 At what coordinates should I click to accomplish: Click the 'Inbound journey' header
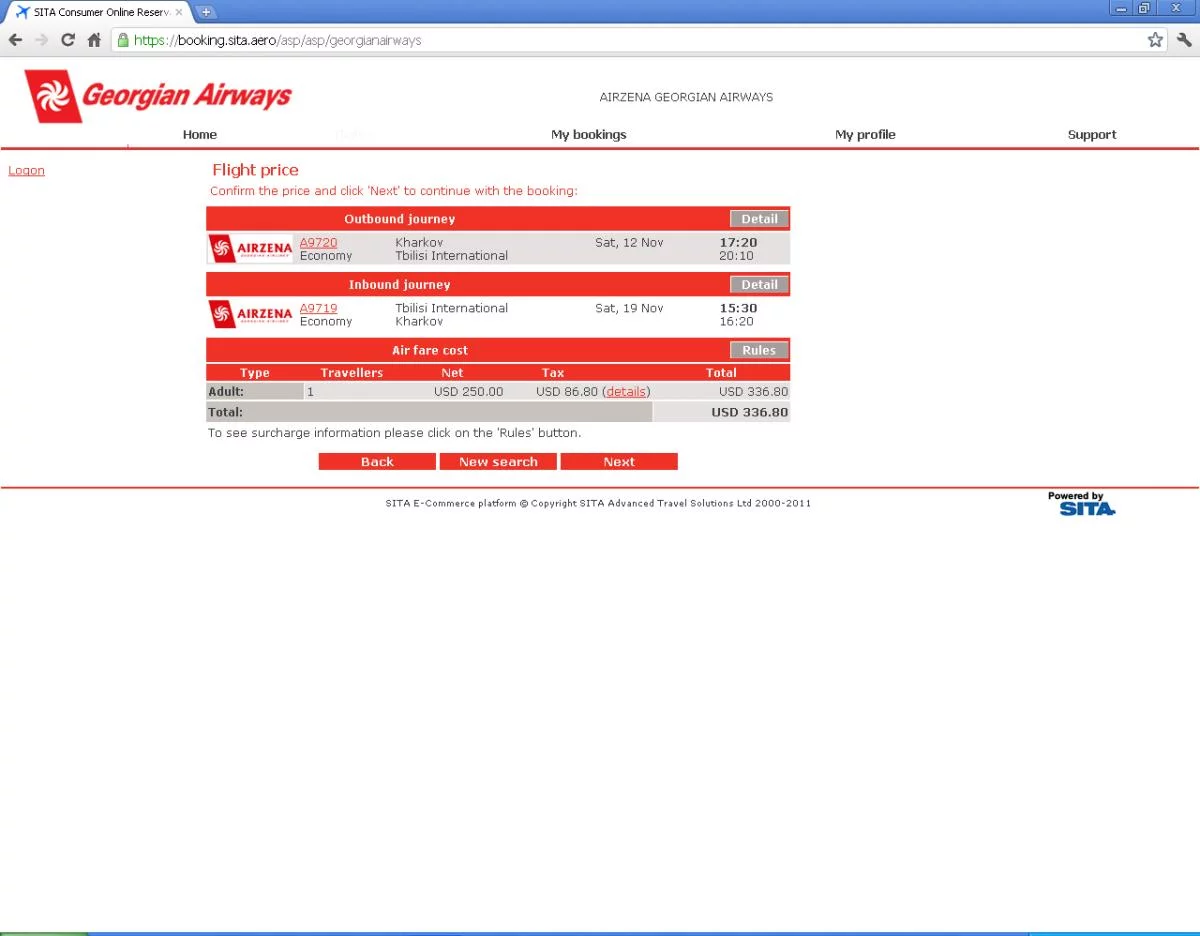pos(400,285)
